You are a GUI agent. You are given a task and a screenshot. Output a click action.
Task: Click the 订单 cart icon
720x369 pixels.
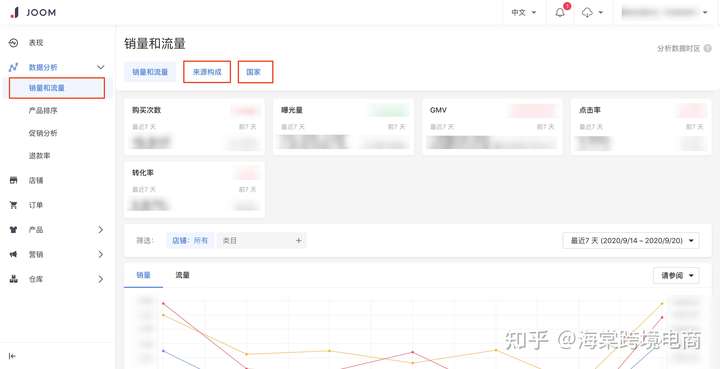tap(13, 205)
